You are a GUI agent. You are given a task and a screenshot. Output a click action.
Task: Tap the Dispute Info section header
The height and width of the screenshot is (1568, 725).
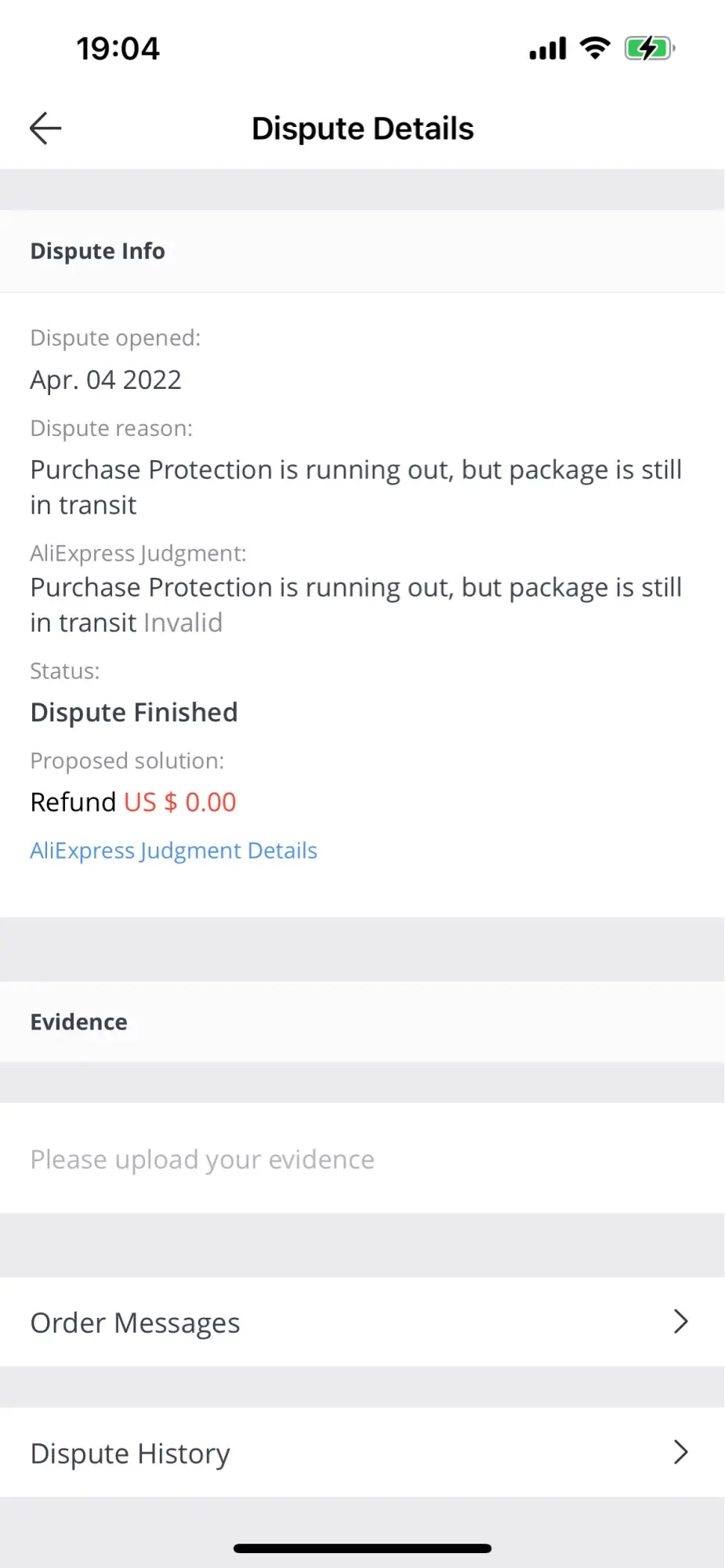point(97,251)
